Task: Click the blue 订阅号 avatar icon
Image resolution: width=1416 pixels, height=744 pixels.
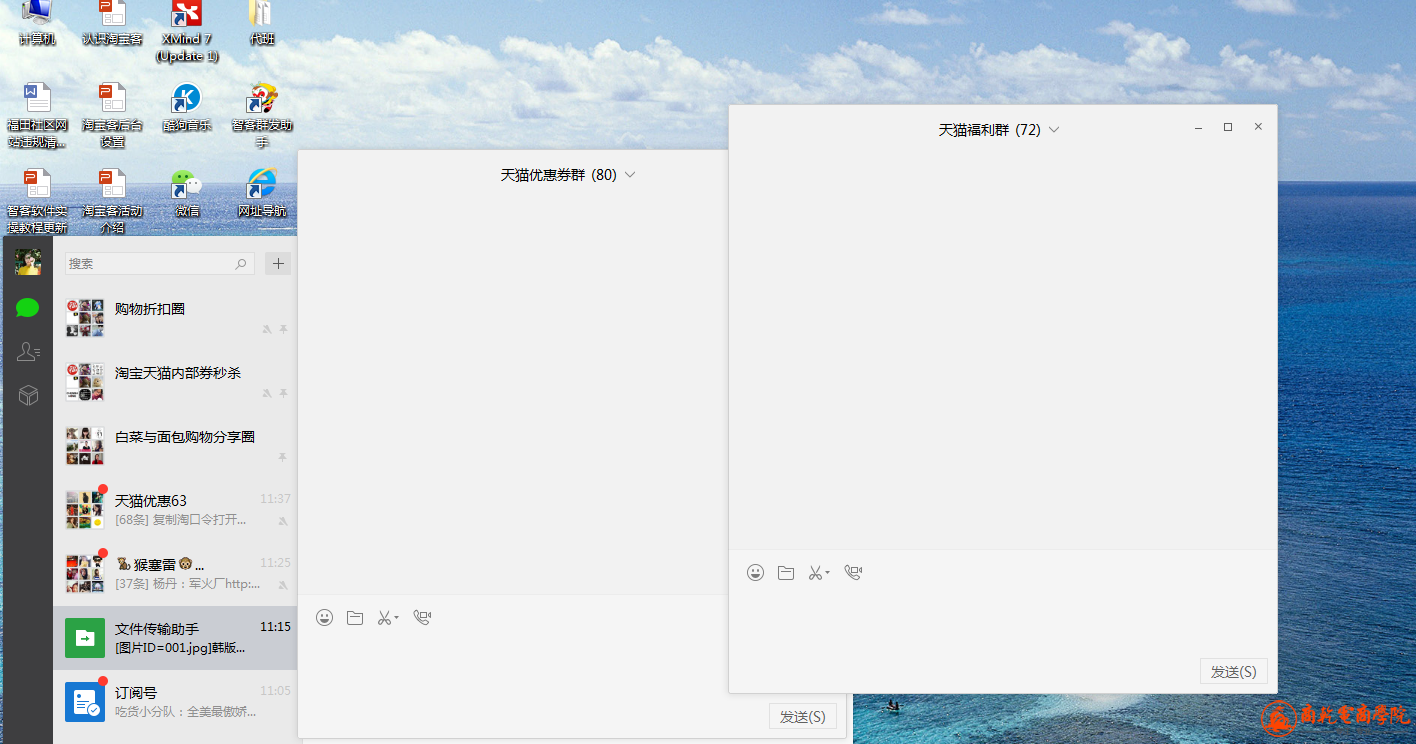Action: pyautogui.click(x=85, y=702)
